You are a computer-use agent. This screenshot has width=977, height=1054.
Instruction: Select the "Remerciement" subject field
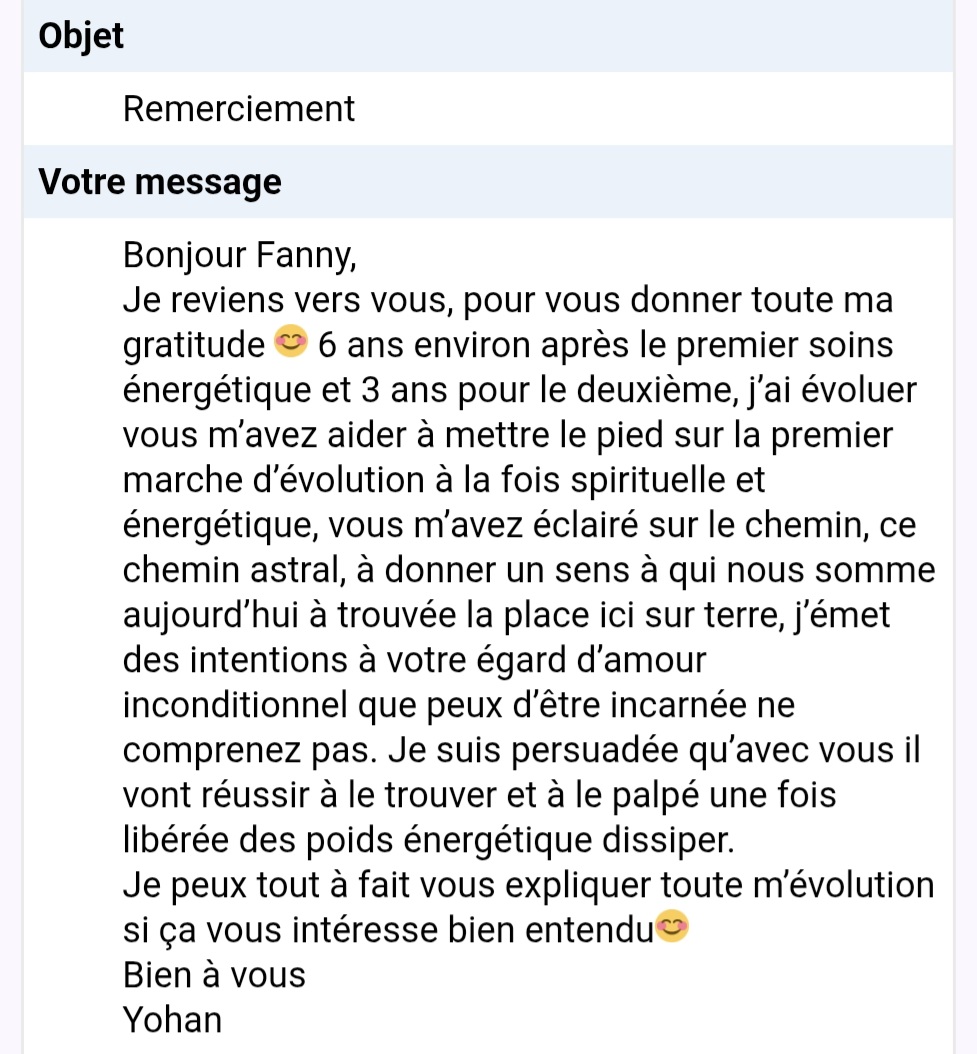(239, 108)
